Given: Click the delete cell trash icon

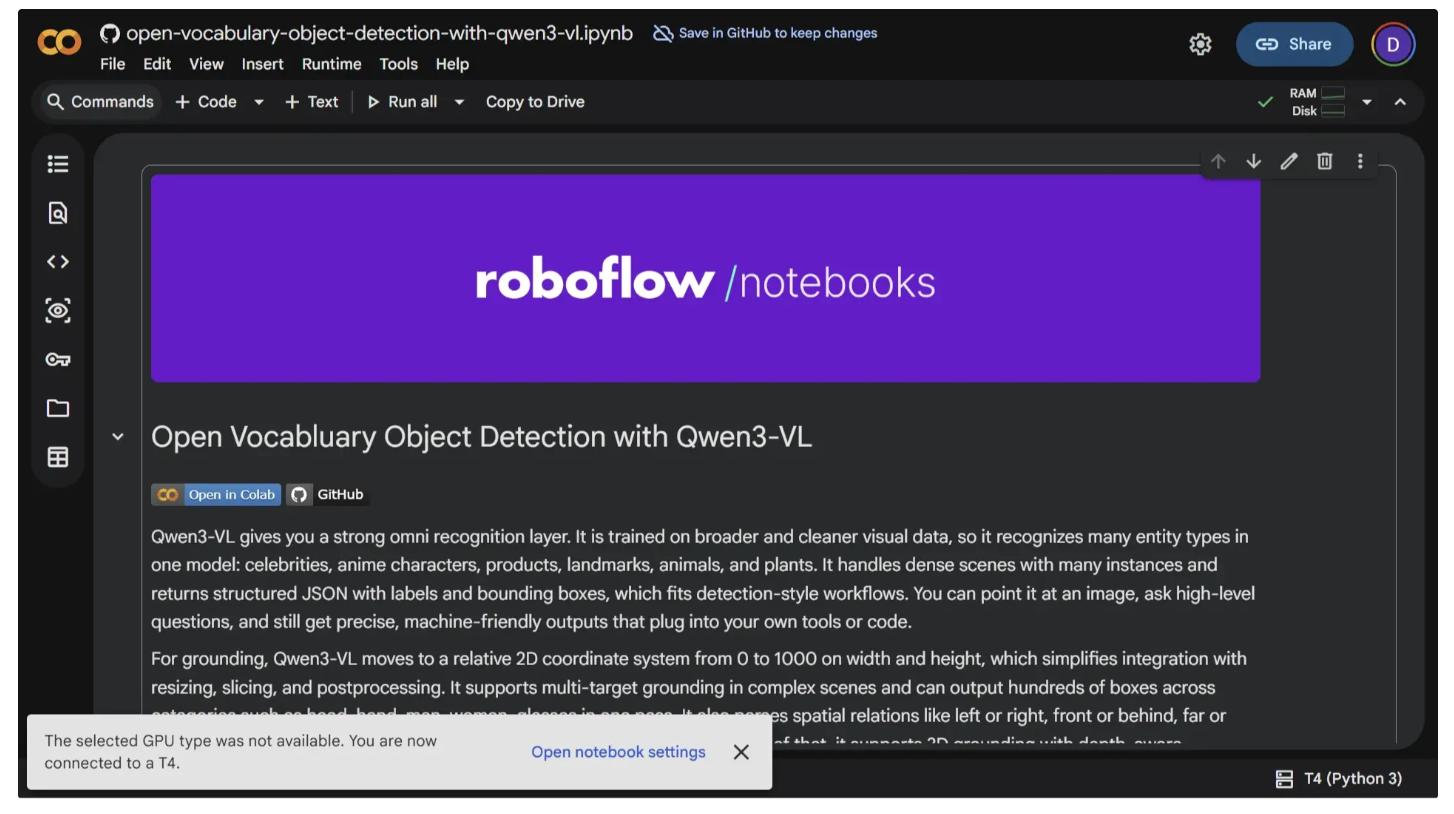Looking at the screenshot, I should tap(1324, 161).
